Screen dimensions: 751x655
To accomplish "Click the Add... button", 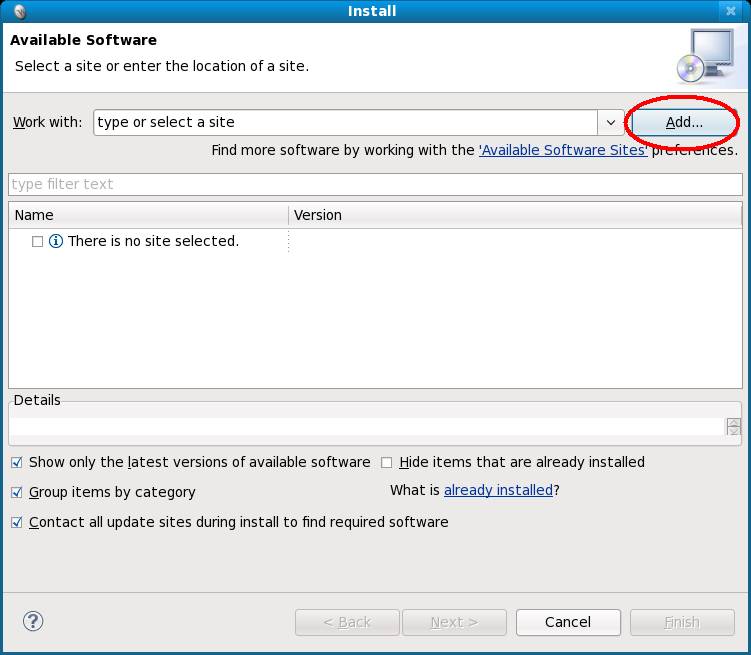I will (684, 123).
